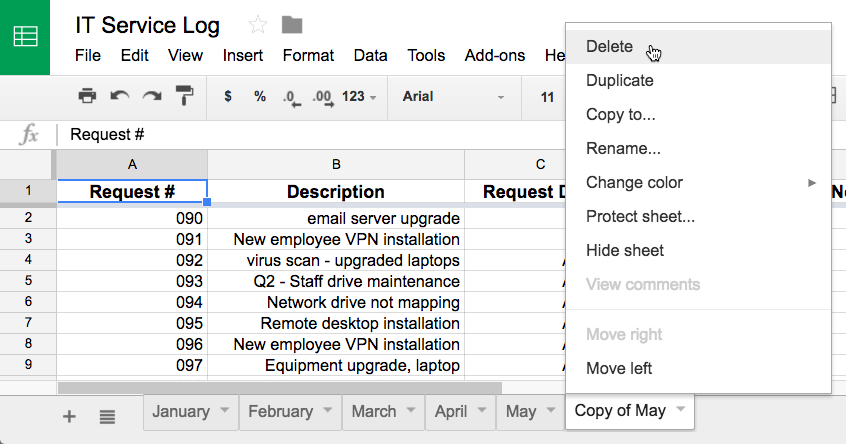846x444 pixels.
Task: Switch to the March sheet tab
Action: pos(374,411)
